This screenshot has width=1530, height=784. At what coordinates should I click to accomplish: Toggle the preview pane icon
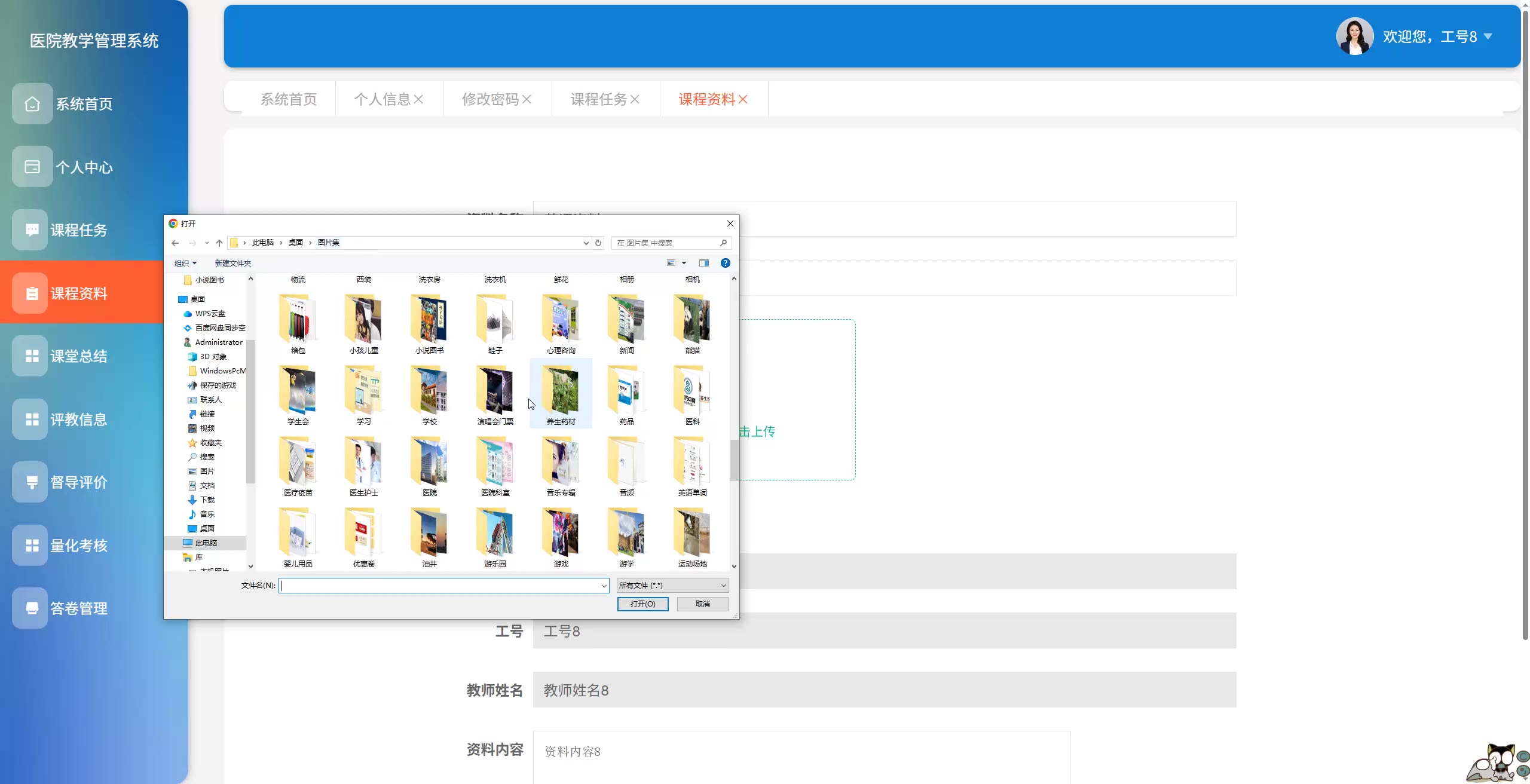(x=704, y=263)
